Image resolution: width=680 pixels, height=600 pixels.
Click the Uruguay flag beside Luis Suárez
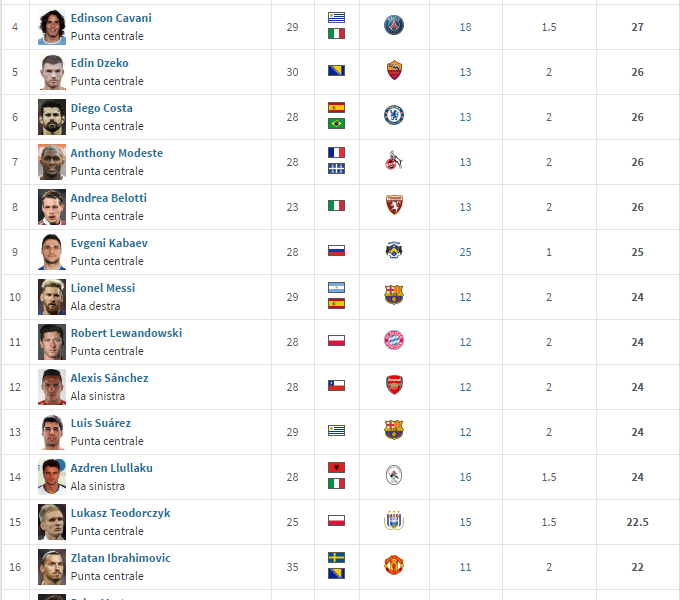point(336,431)
